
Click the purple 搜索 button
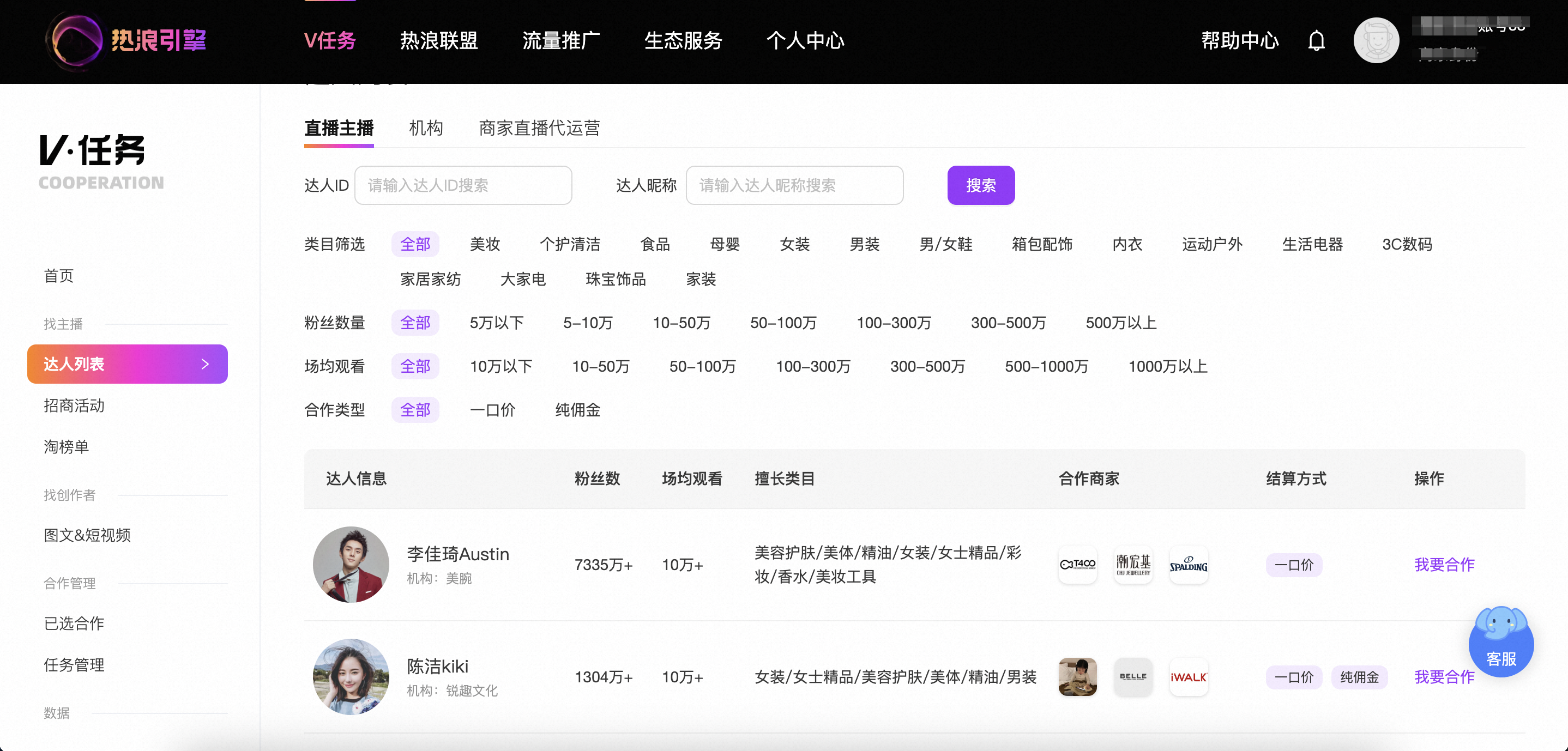click(x=981, y=185)
